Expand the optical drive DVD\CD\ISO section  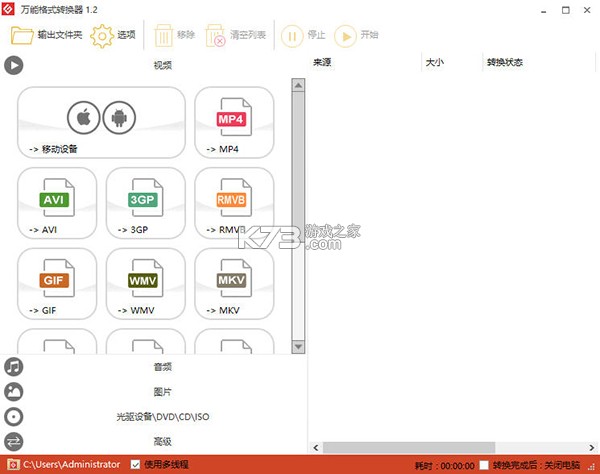[x=153, y=417]
